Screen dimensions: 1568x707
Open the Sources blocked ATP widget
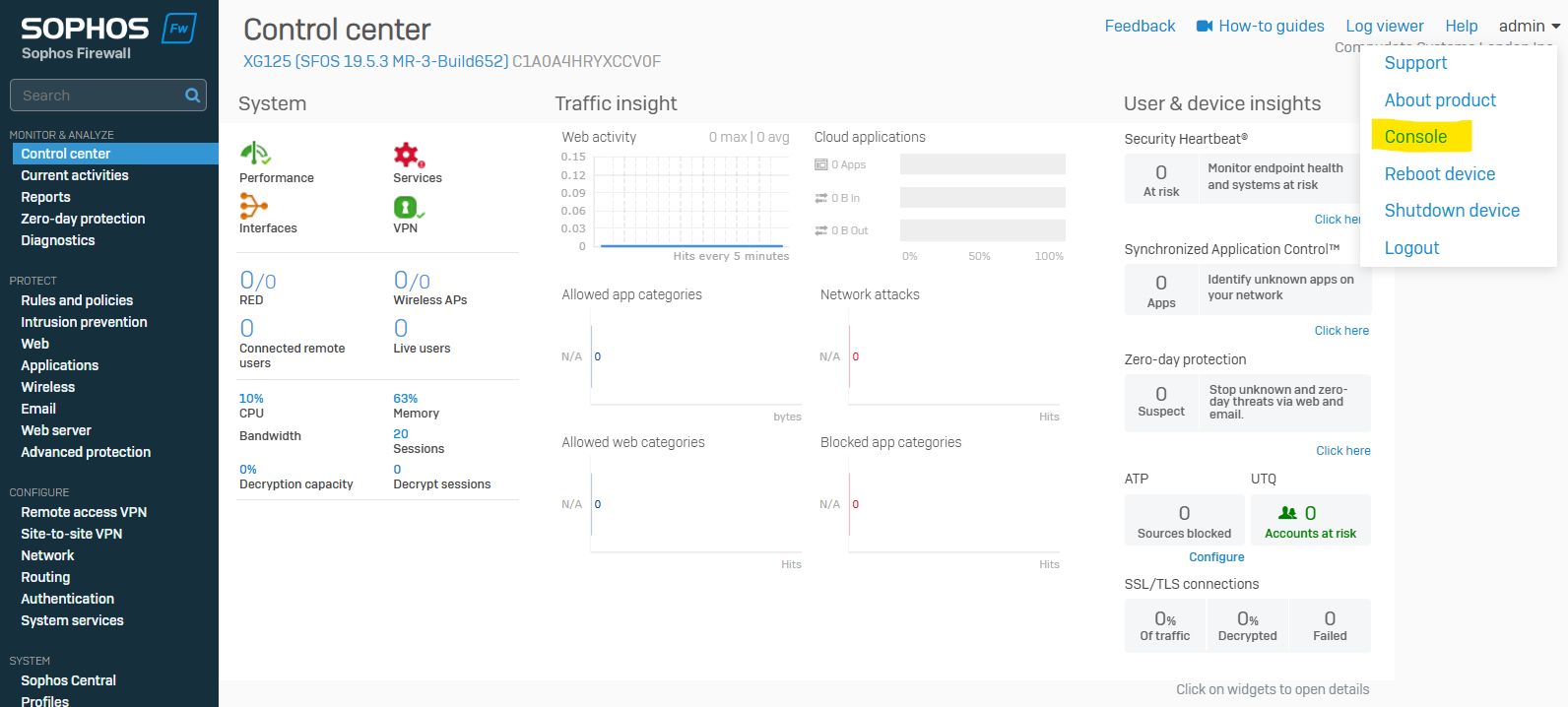1184,520
